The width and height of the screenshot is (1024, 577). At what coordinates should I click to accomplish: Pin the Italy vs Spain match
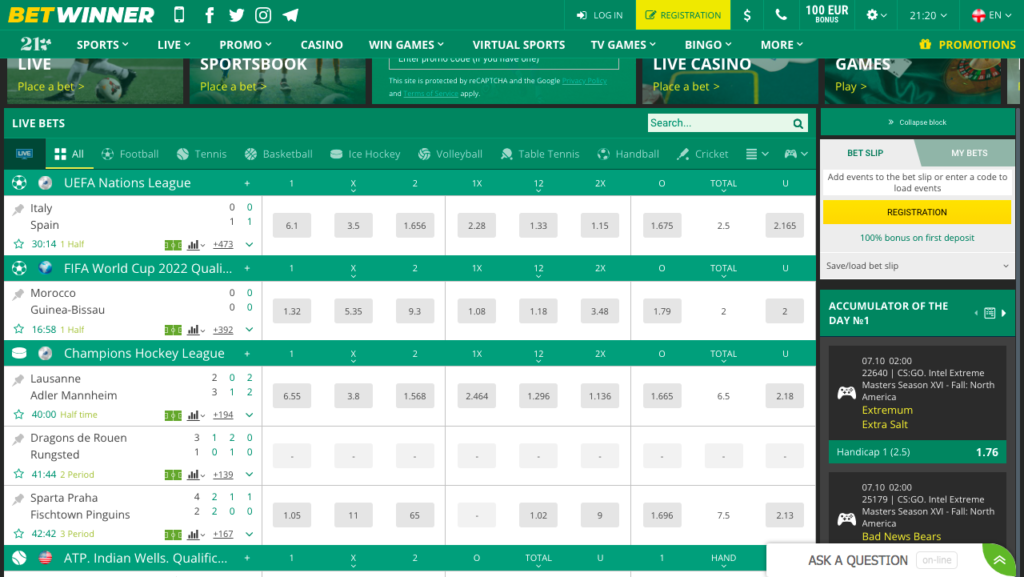(18, 210)
